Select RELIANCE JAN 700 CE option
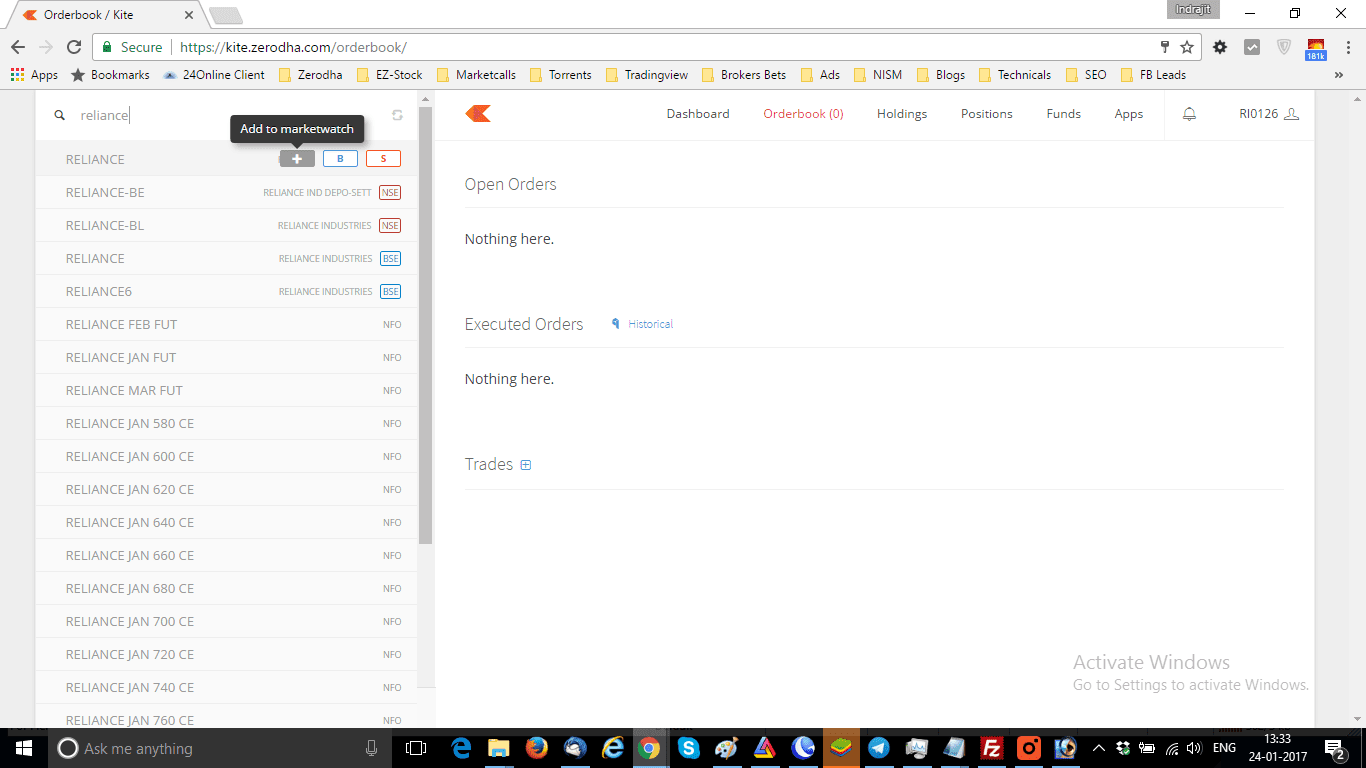Viewport: 1366px width, 768px height. point(226,621)
